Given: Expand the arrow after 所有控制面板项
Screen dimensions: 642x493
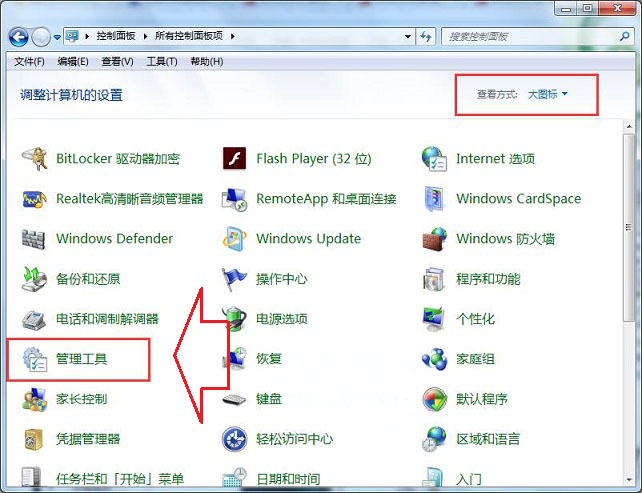Looking at the screenshot, I should (233, 36).
